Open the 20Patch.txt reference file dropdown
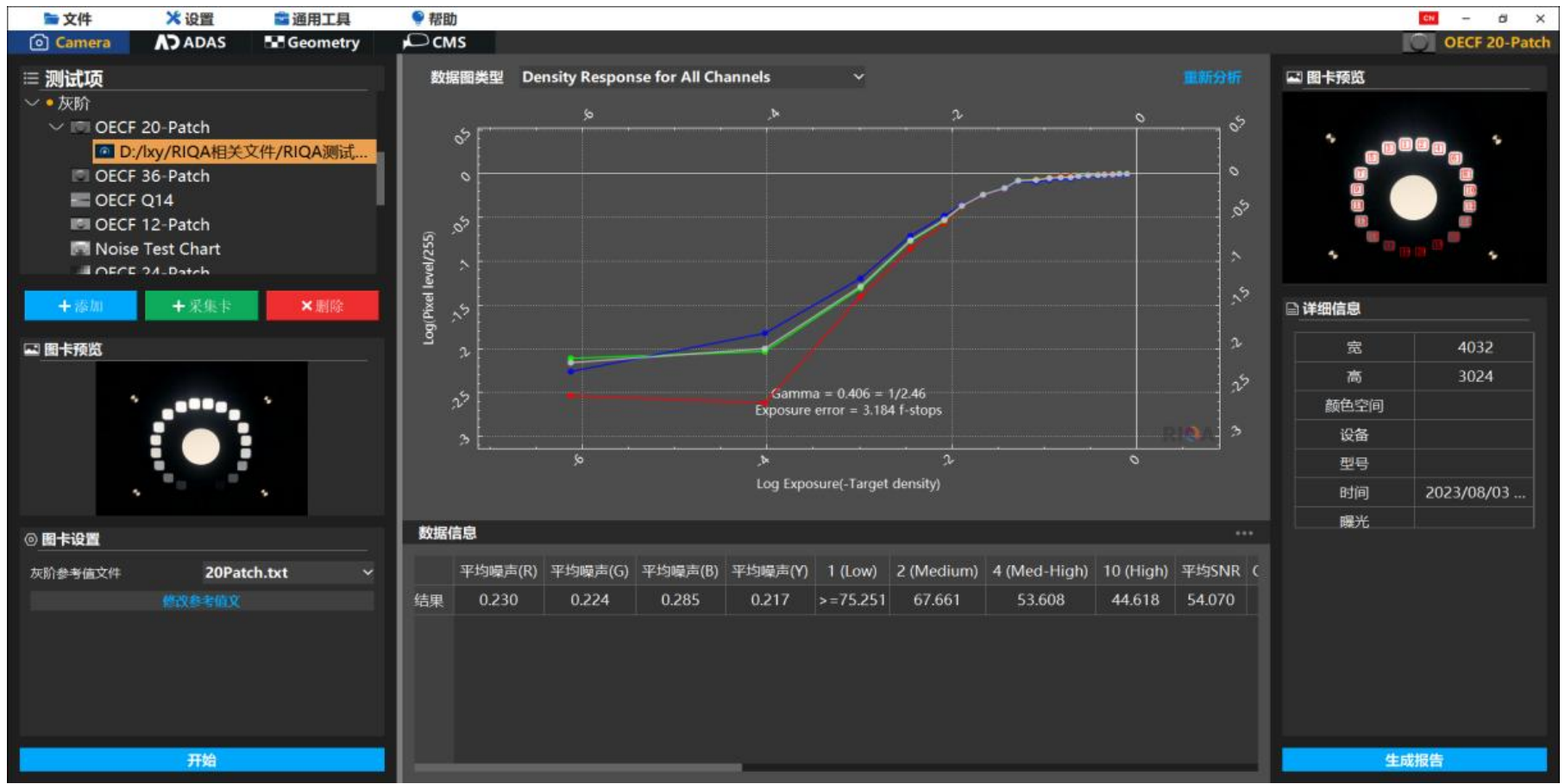 287,572
